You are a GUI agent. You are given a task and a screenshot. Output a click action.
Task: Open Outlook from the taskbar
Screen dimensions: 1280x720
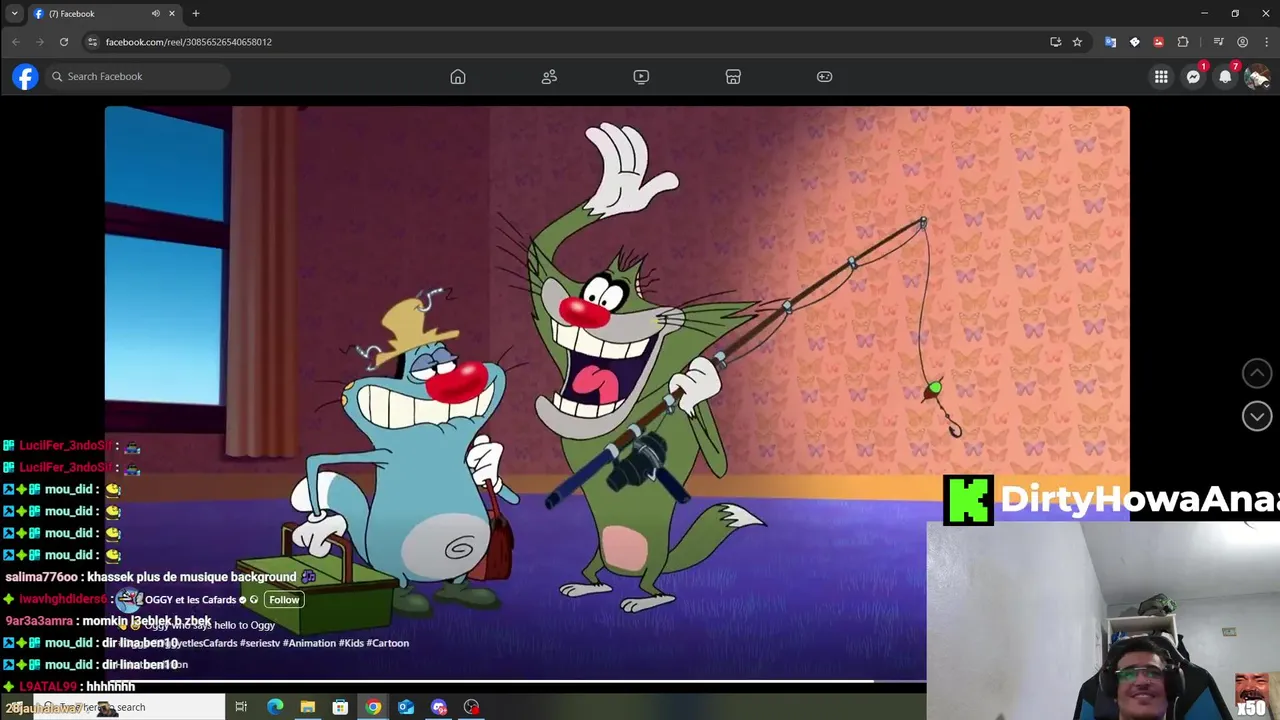(406, 707)
